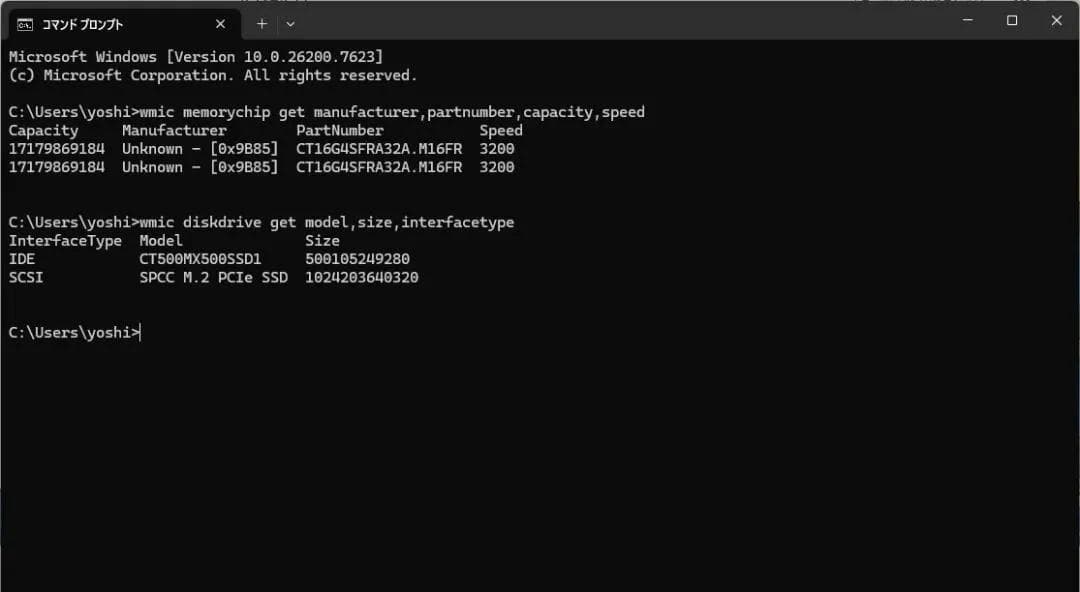Screen dimensions: 1080x592
Task: Maximize the terminal window
Action: [1012, 20]
